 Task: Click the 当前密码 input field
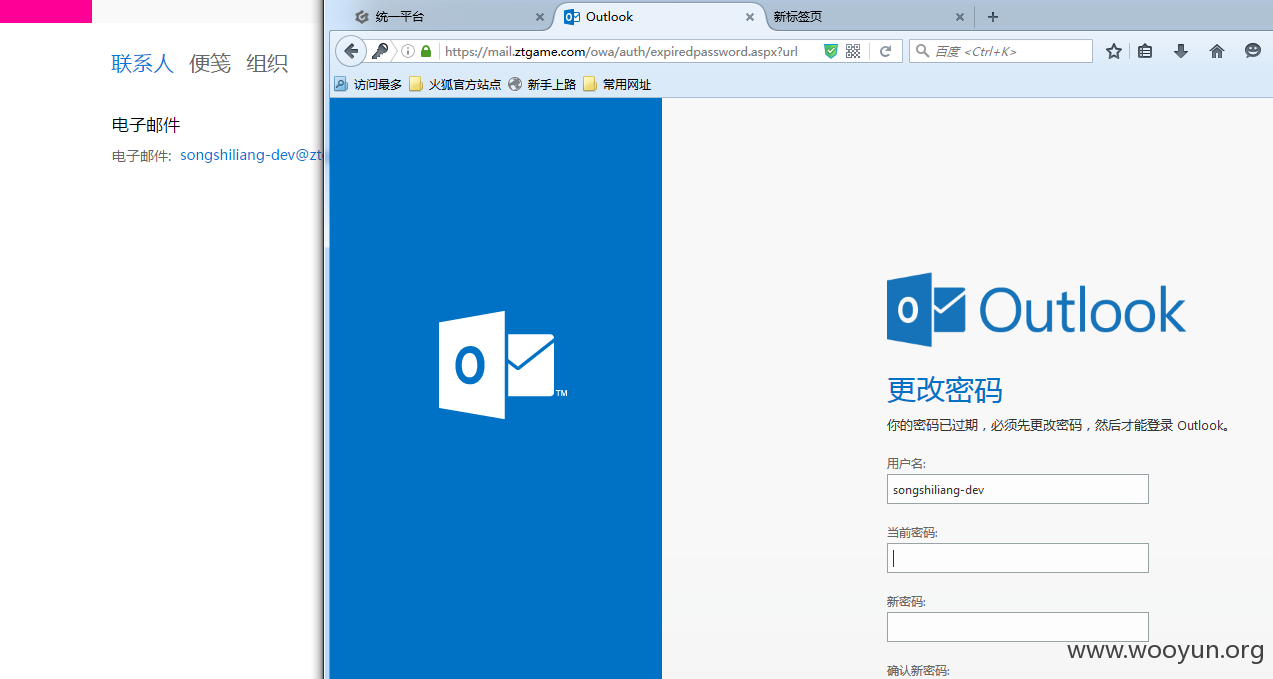coord(1017,558)
